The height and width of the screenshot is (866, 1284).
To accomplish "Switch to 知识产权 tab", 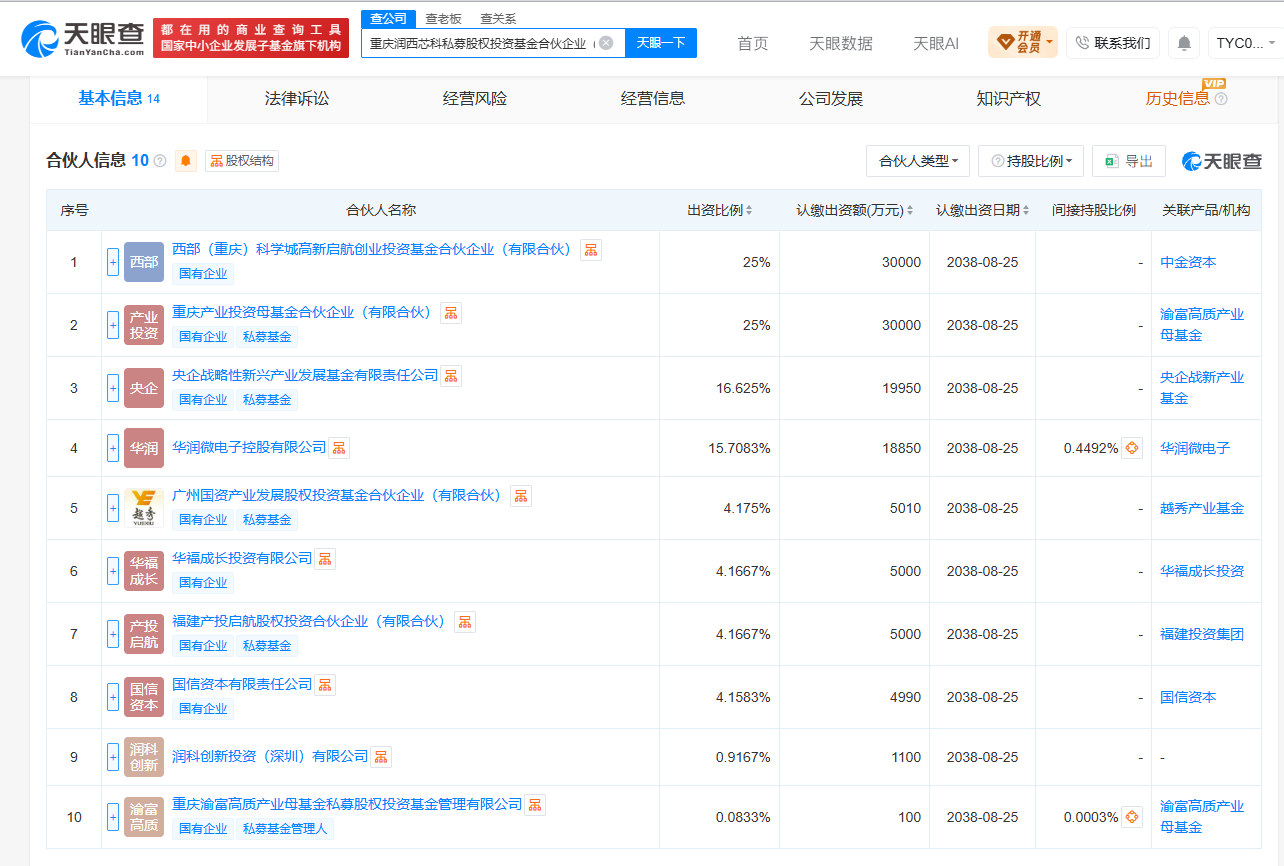I will [1009, 99].
